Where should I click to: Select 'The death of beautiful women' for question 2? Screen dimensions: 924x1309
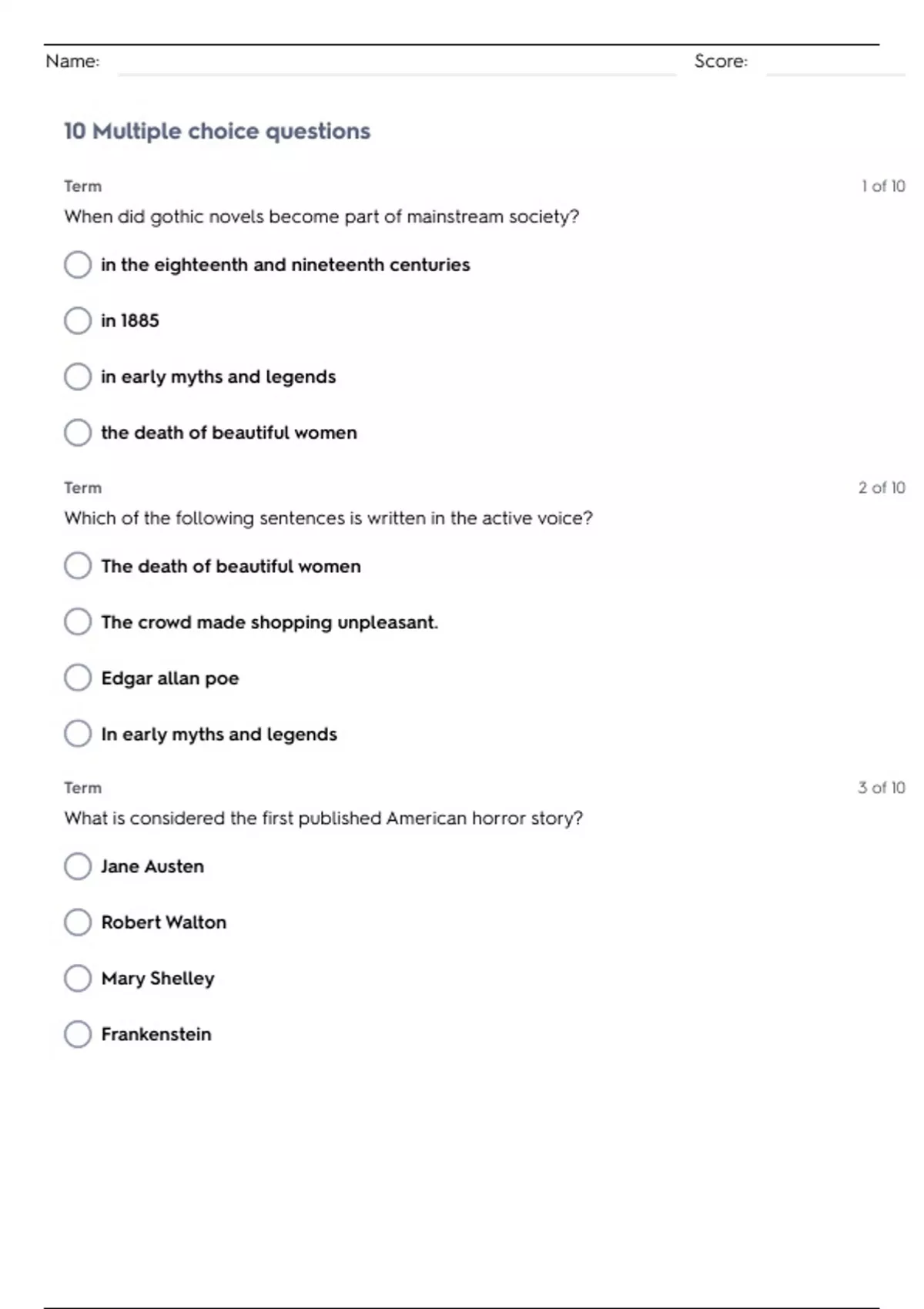coord(78,566)
